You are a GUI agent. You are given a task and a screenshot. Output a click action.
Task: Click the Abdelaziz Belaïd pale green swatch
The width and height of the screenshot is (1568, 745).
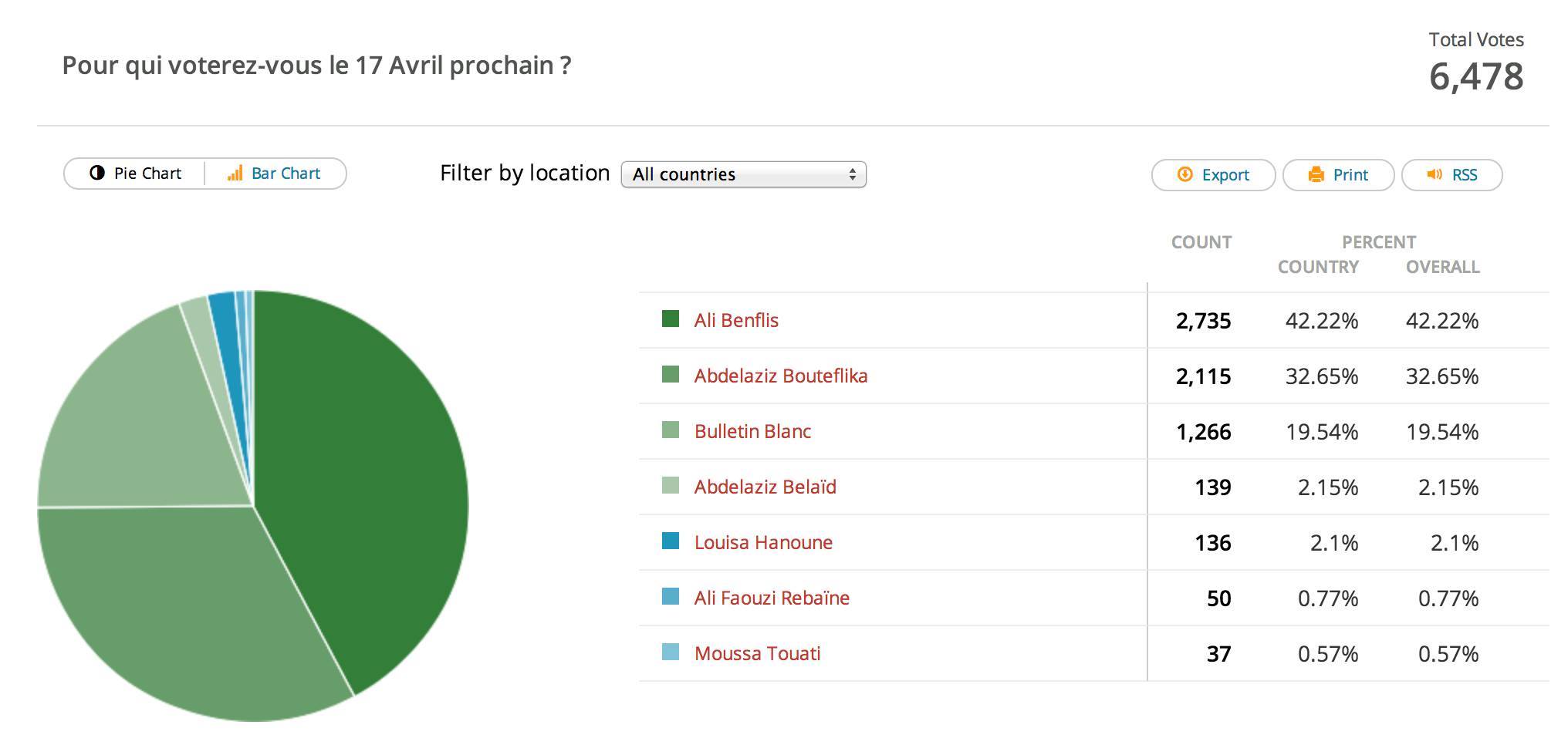click(x=671, y=485)
